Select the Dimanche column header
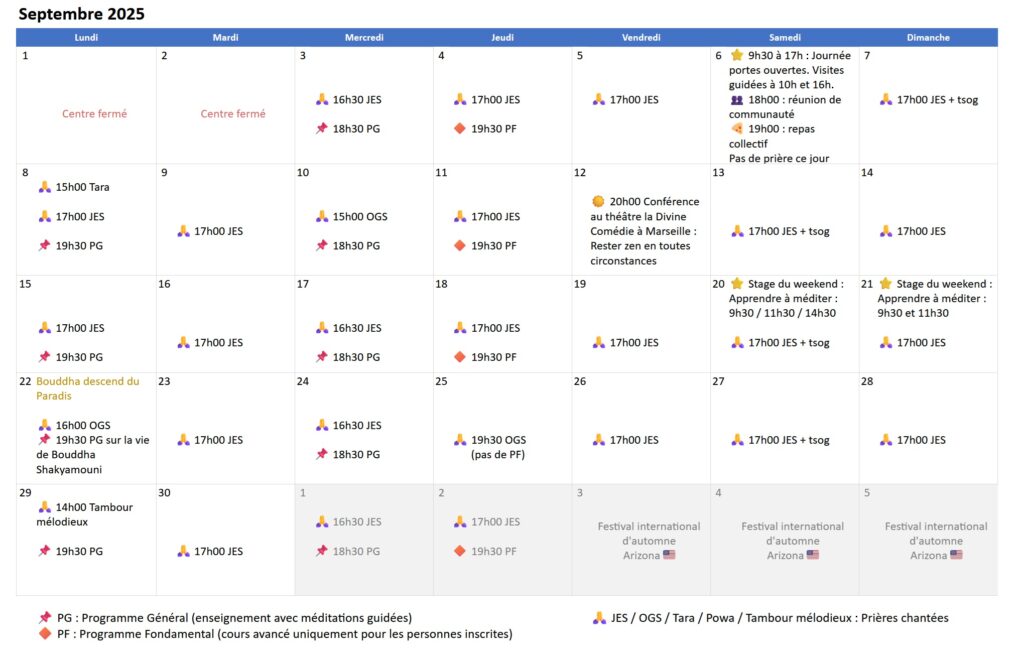The width and height of the screenshot is (1024, 653). coord(928,37)
